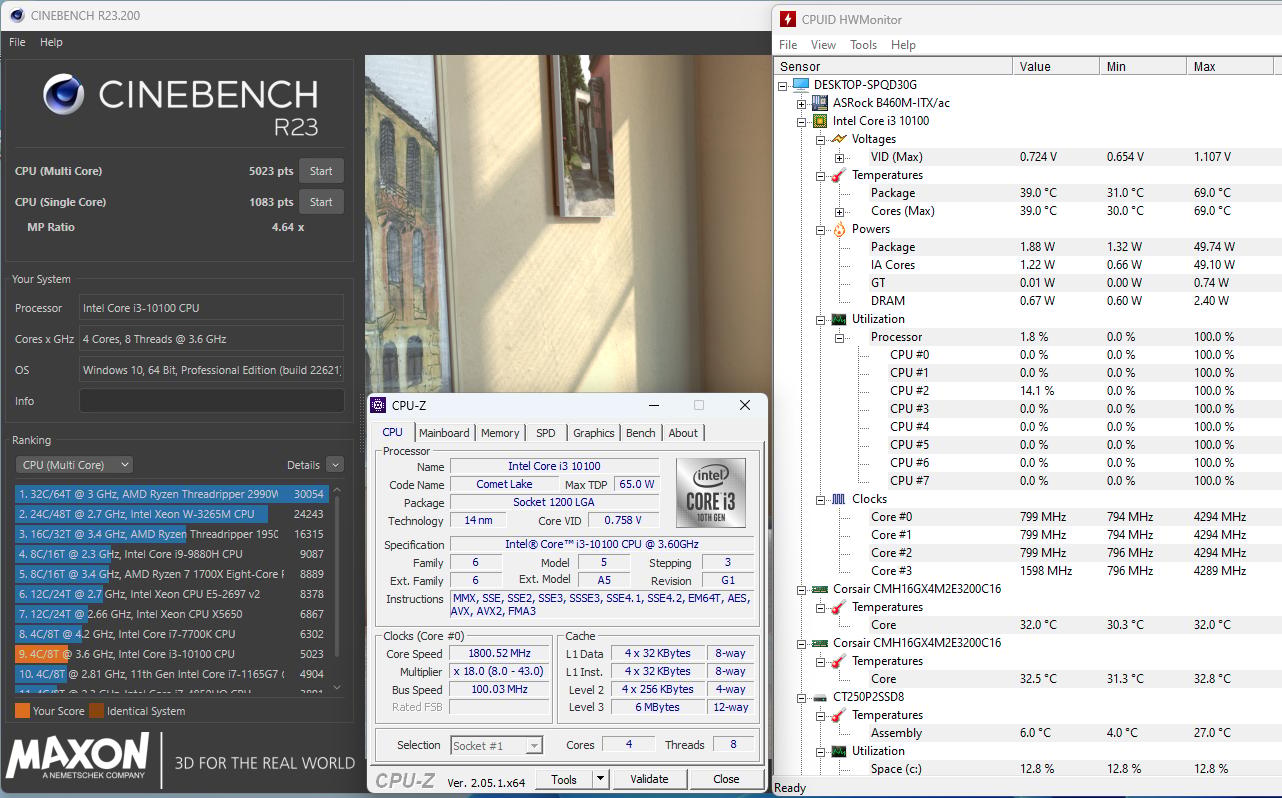
Task: Collapse the CPU Voltages node
Action: 820,139
